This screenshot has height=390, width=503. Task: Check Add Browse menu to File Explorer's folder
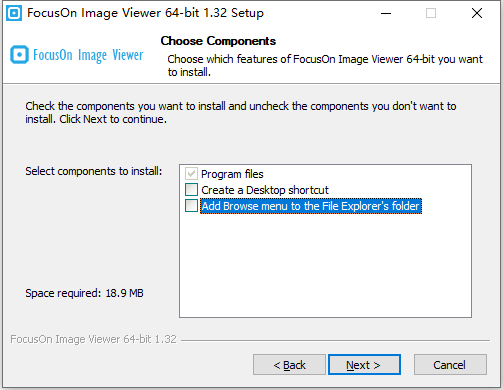tap(191, 206)
